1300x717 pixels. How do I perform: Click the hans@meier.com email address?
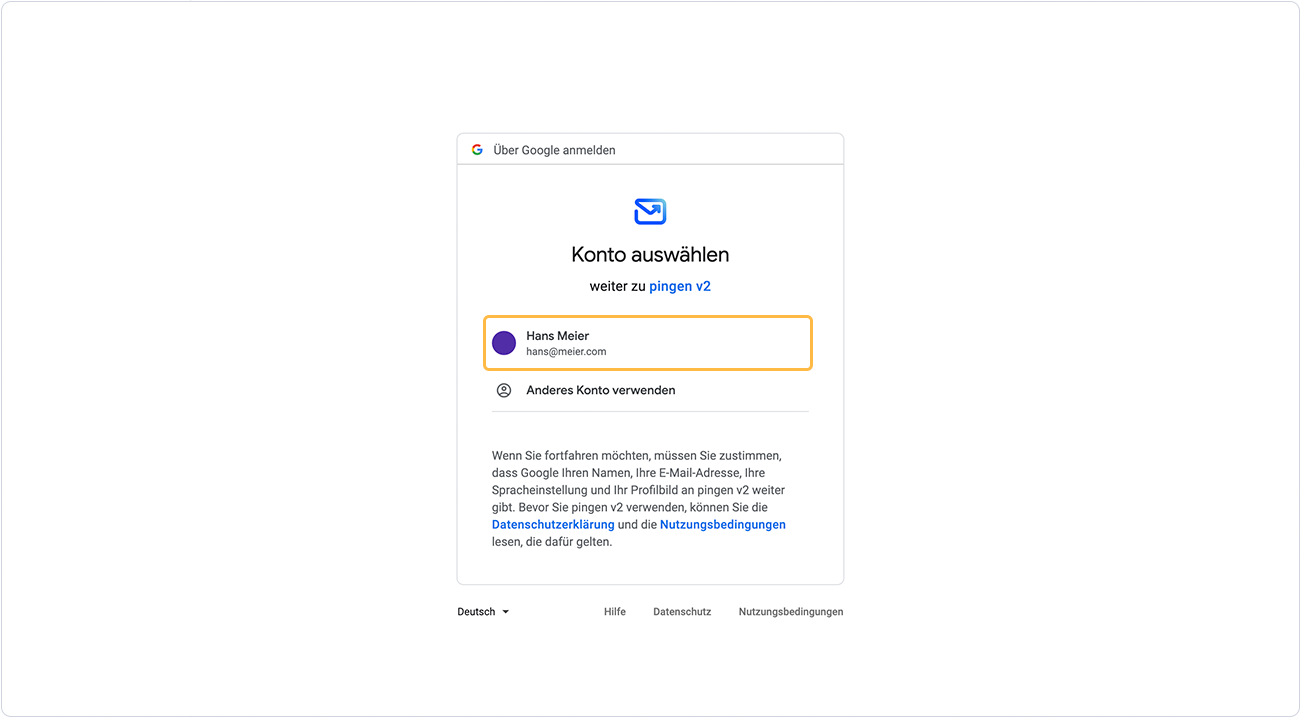[x=565, y=351]
